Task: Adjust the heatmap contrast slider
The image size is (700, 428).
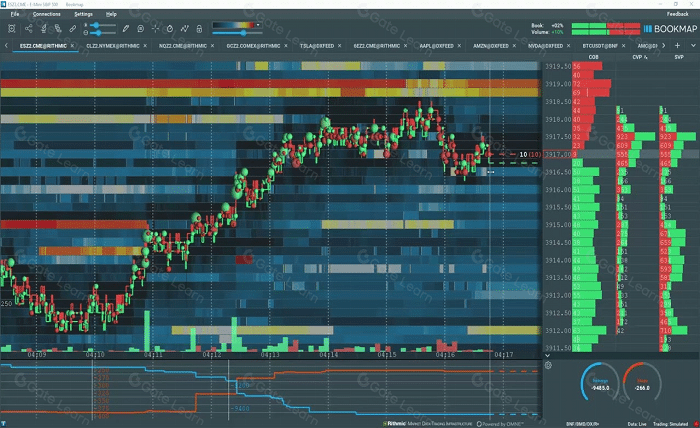Action: (237, 33)
